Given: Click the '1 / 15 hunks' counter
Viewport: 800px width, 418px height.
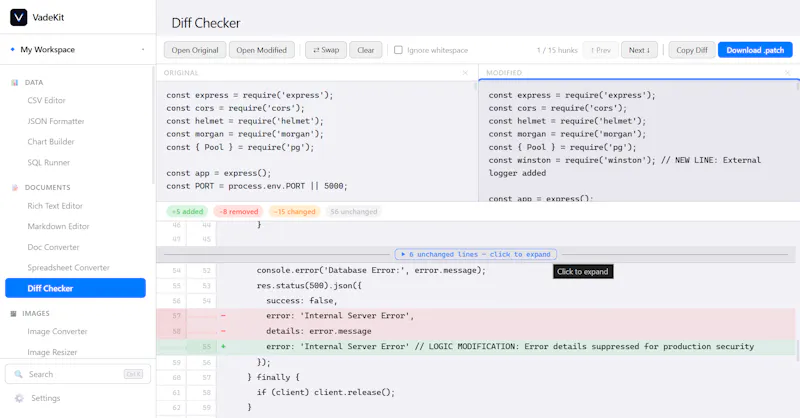Looking at the screenshot, I should click(x=557, y=50).
